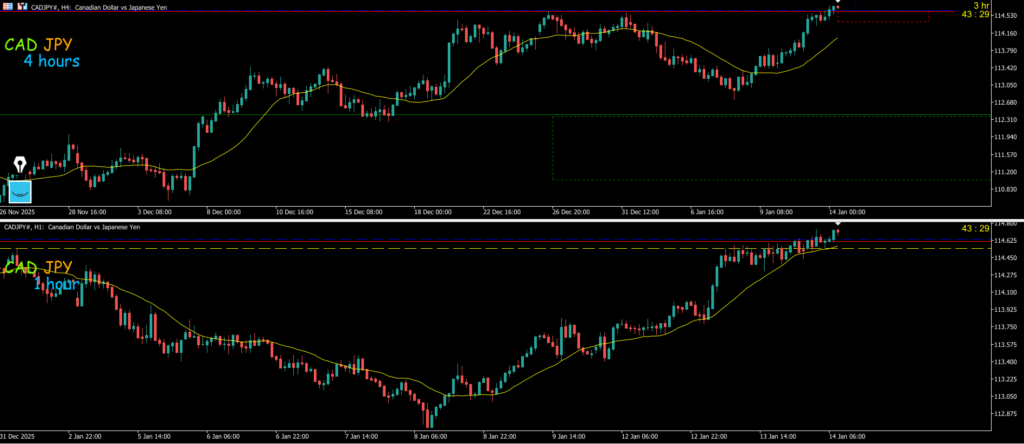Viewport: 1024px width, 444px height.
Task: Select the green dotted rectangle on H4 chart
Action: click(x=553, y=150)
